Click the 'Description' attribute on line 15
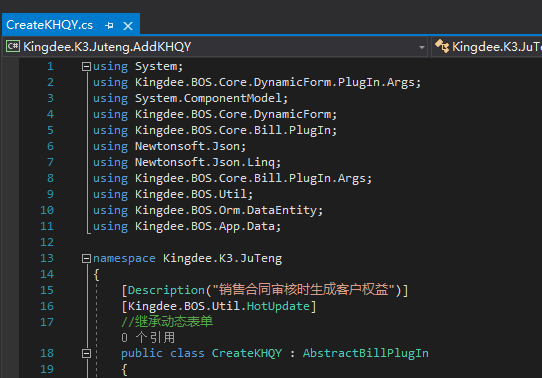Screen dimensions: 542x378 166,290
